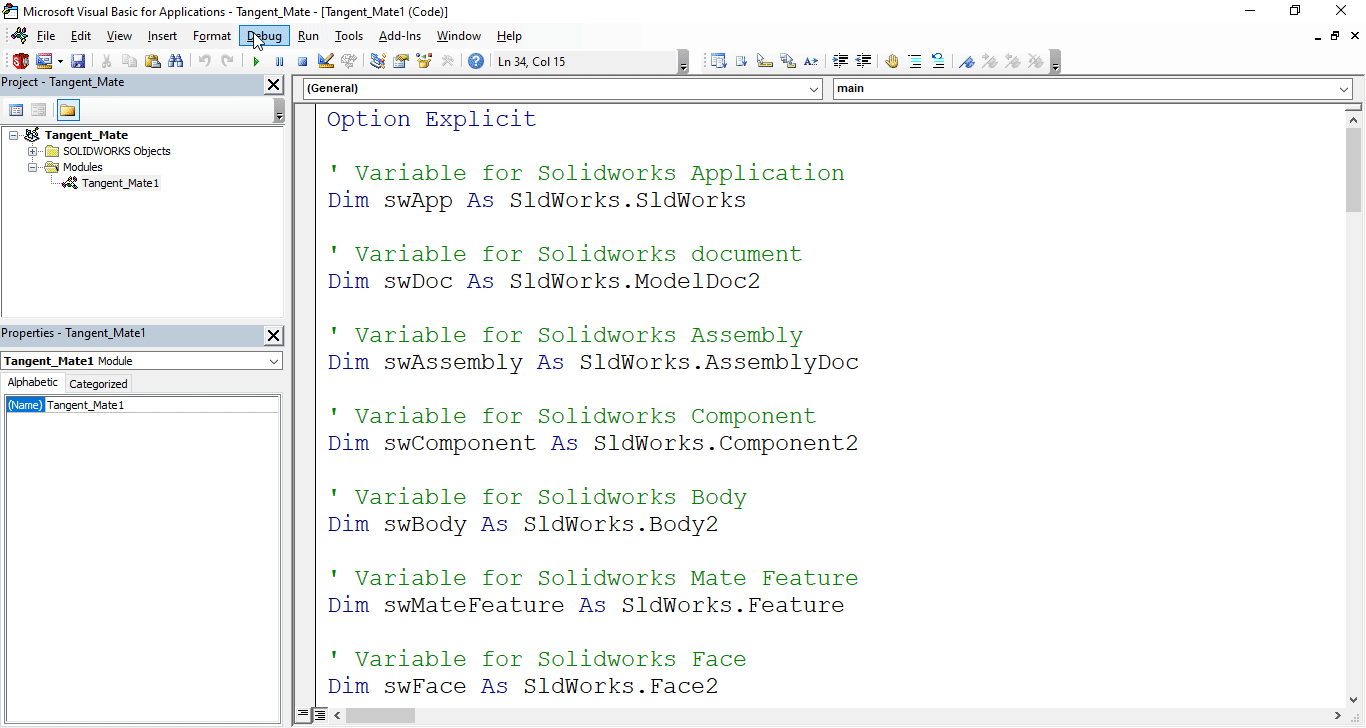
Task: Click the Insert UserForm toolbar icon
Action: pyautogui.click(x=44, y=61)
